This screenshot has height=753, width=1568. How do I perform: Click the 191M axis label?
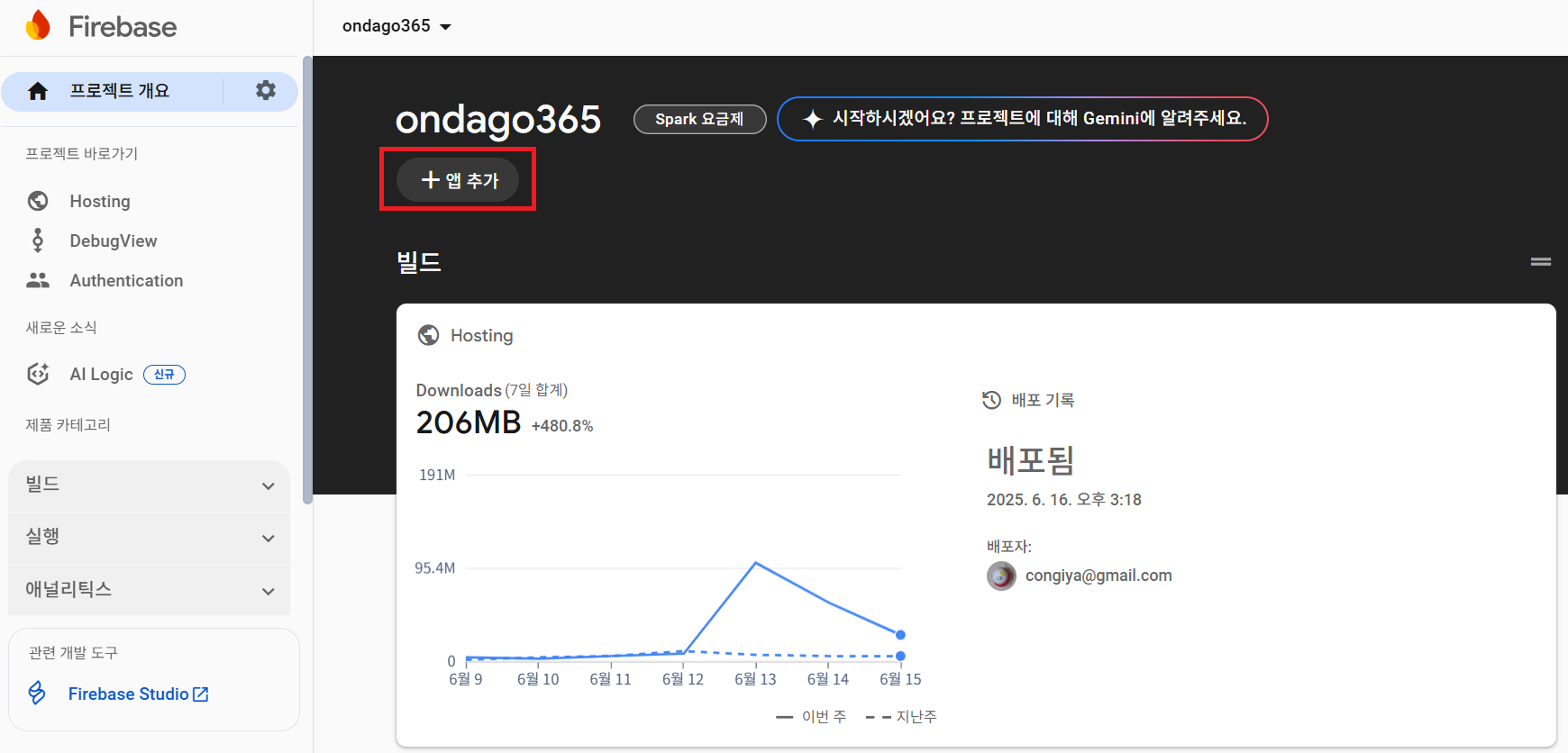tap(437, 475)
